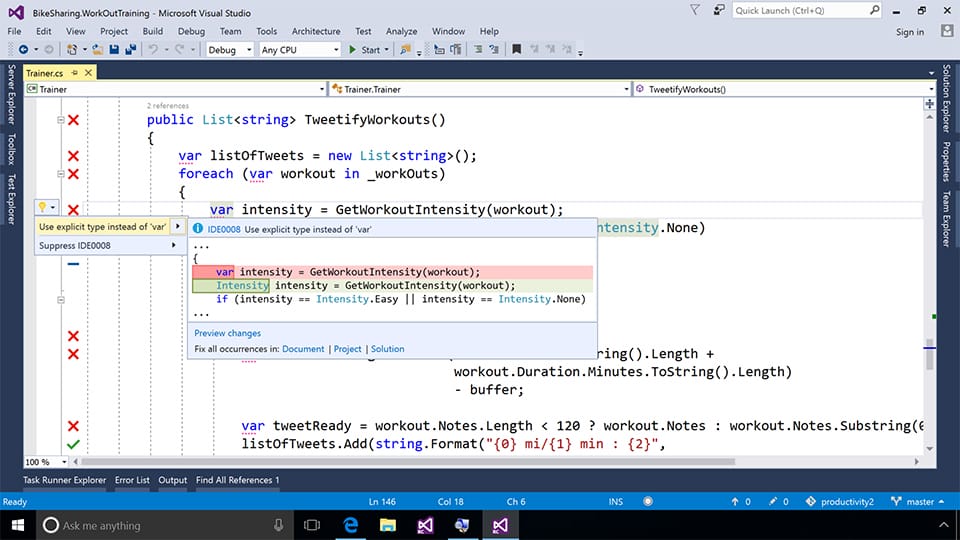Click the comment out lines icon
This screenshot has width=960, height=540.
pyautogui.click(x=478, y=50)
